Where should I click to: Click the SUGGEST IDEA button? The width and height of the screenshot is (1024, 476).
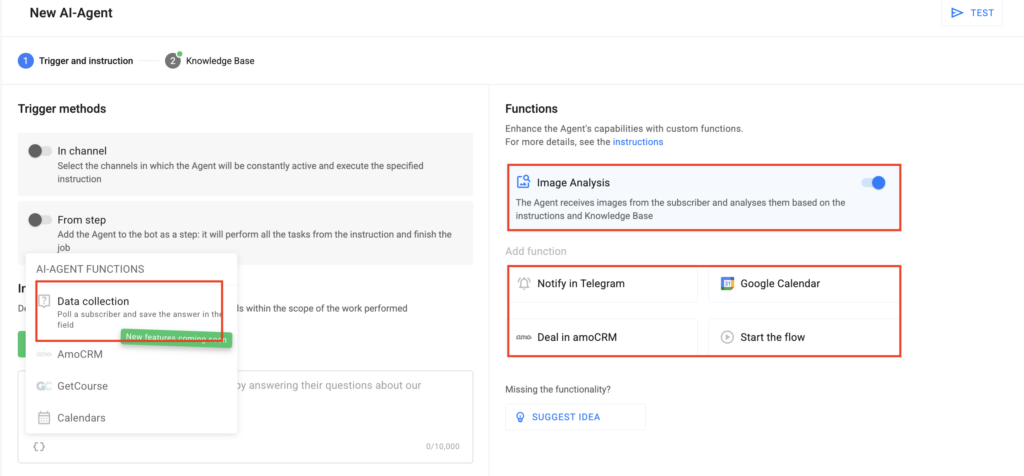coord(575,417)
